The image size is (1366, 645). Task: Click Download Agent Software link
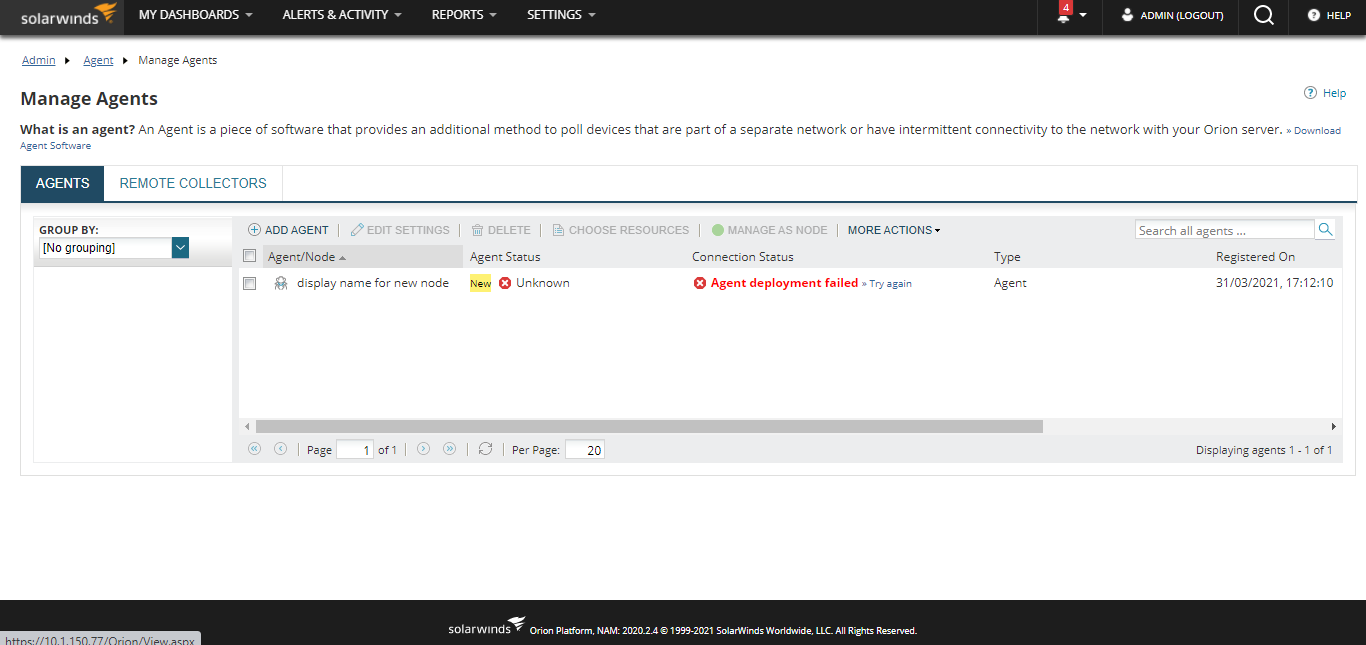(x=1317, y=130)
